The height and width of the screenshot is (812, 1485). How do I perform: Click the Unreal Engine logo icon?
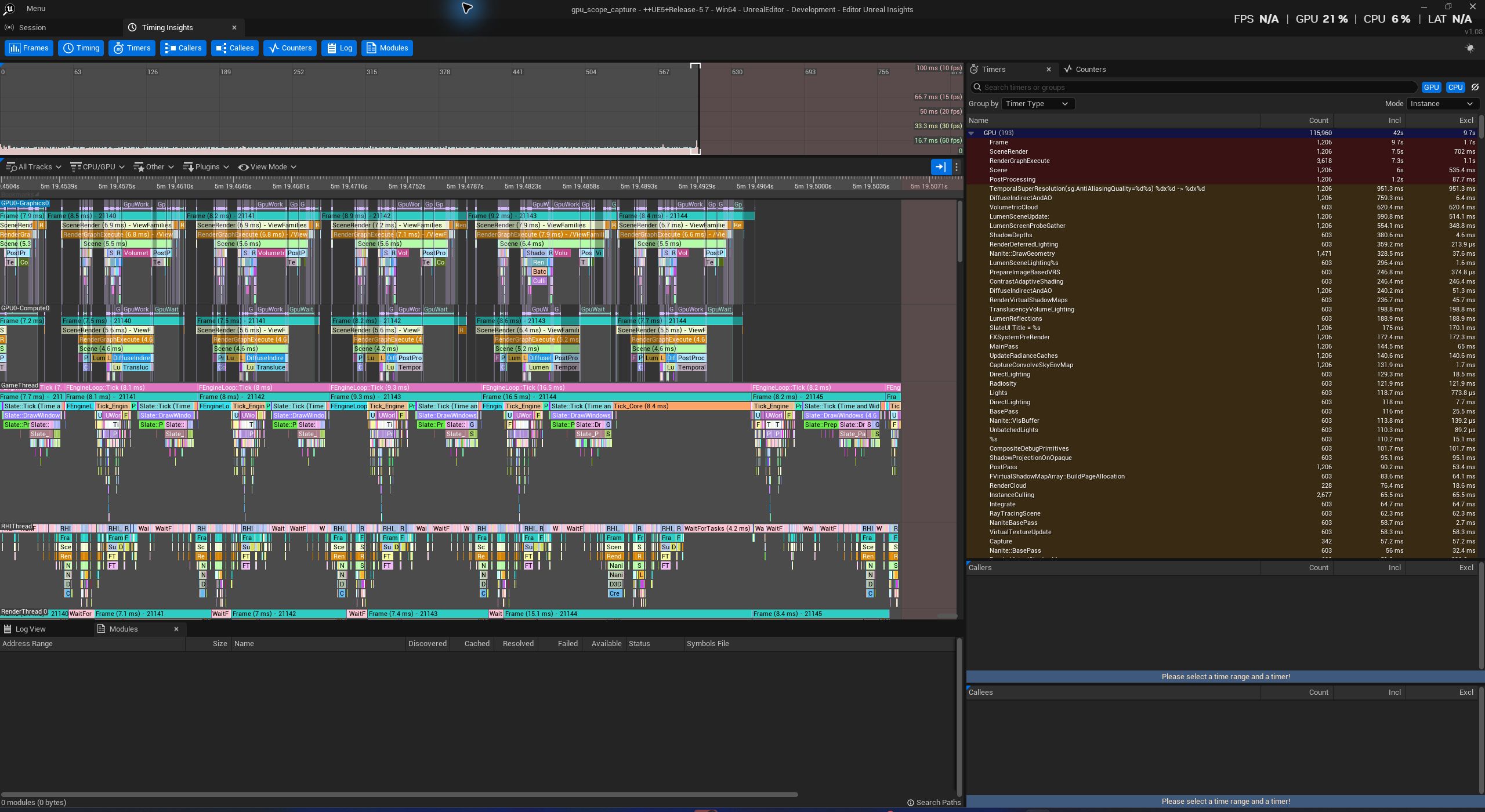9,9
